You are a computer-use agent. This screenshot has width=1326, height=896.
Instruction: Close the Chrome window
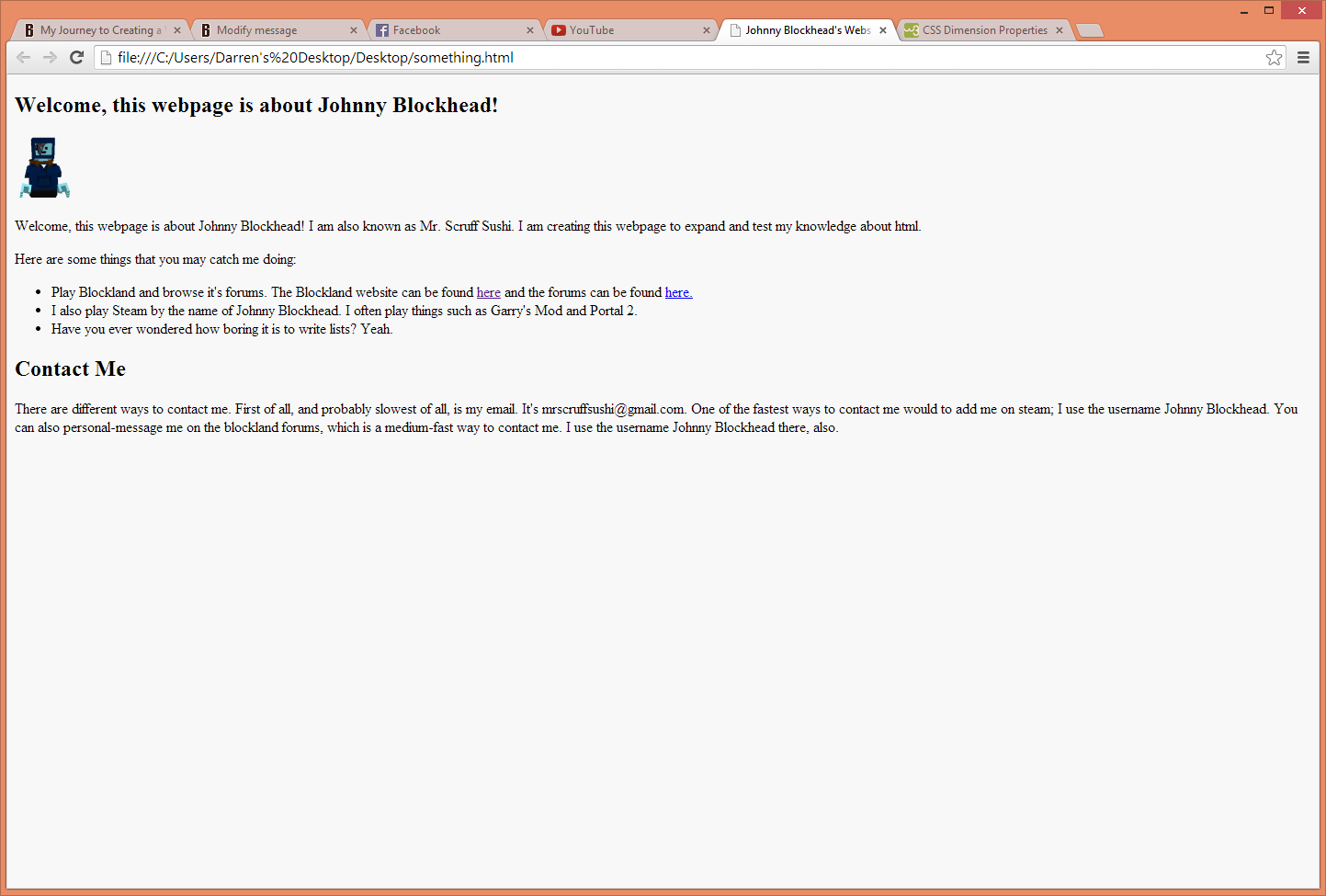pos(1301,11)
